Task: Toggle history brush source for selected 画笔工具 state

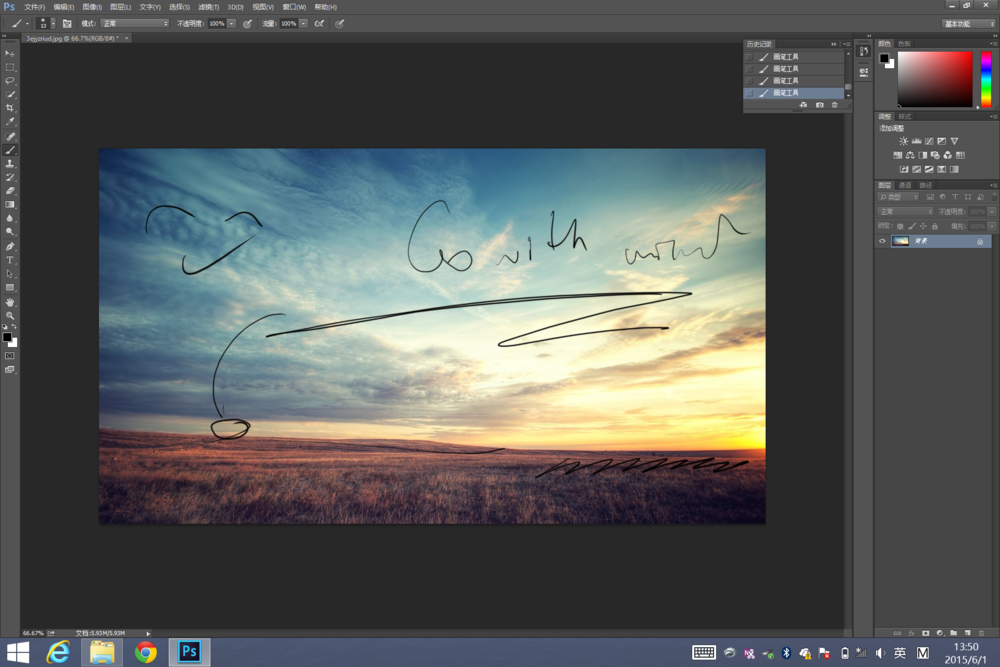Action: (749, 93)
